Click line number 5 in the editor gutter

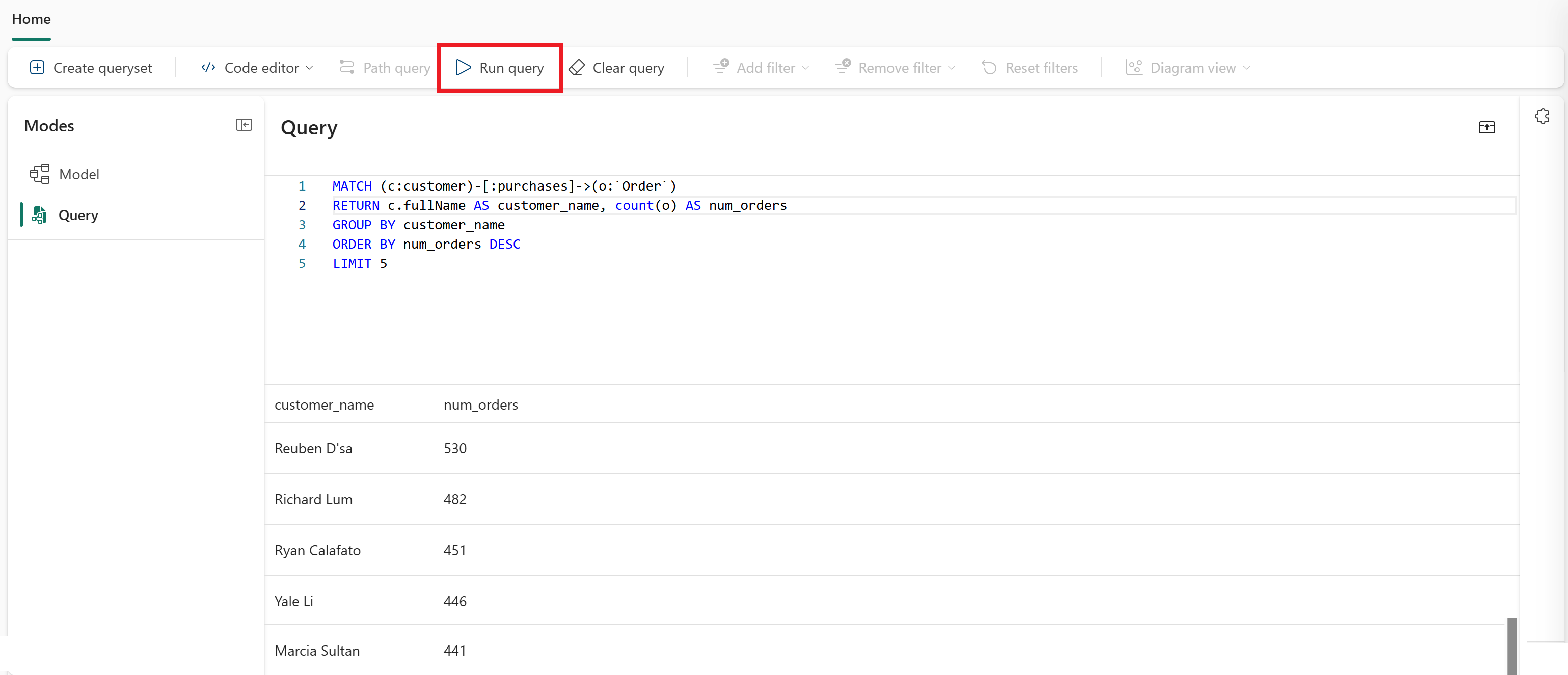point(302,264)
